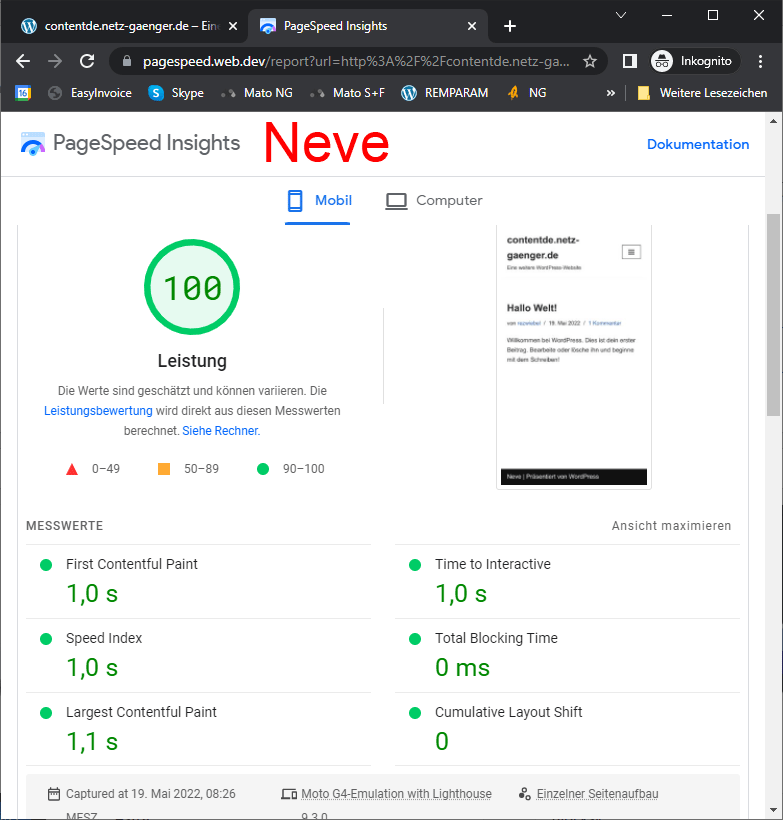Click the scrollbar down arrow
Screen dimensions: 783x820
click(774, 810)
